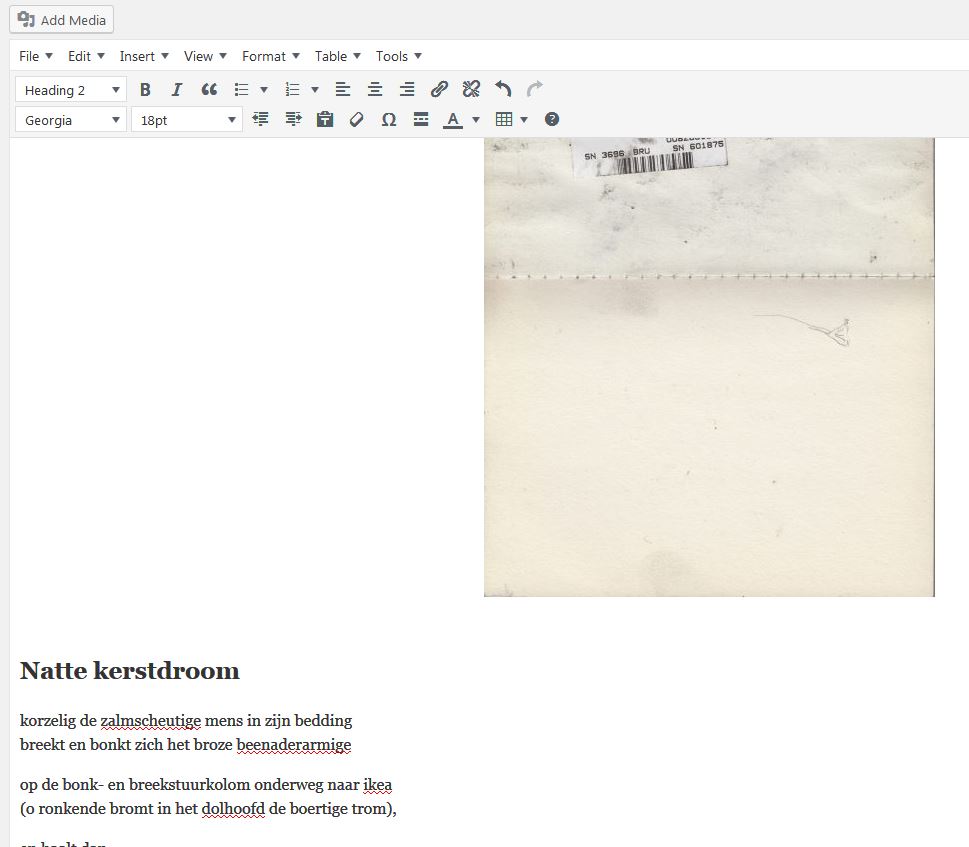Decrease indent of the text
969x847 pixels.
(x=260, y=119)
